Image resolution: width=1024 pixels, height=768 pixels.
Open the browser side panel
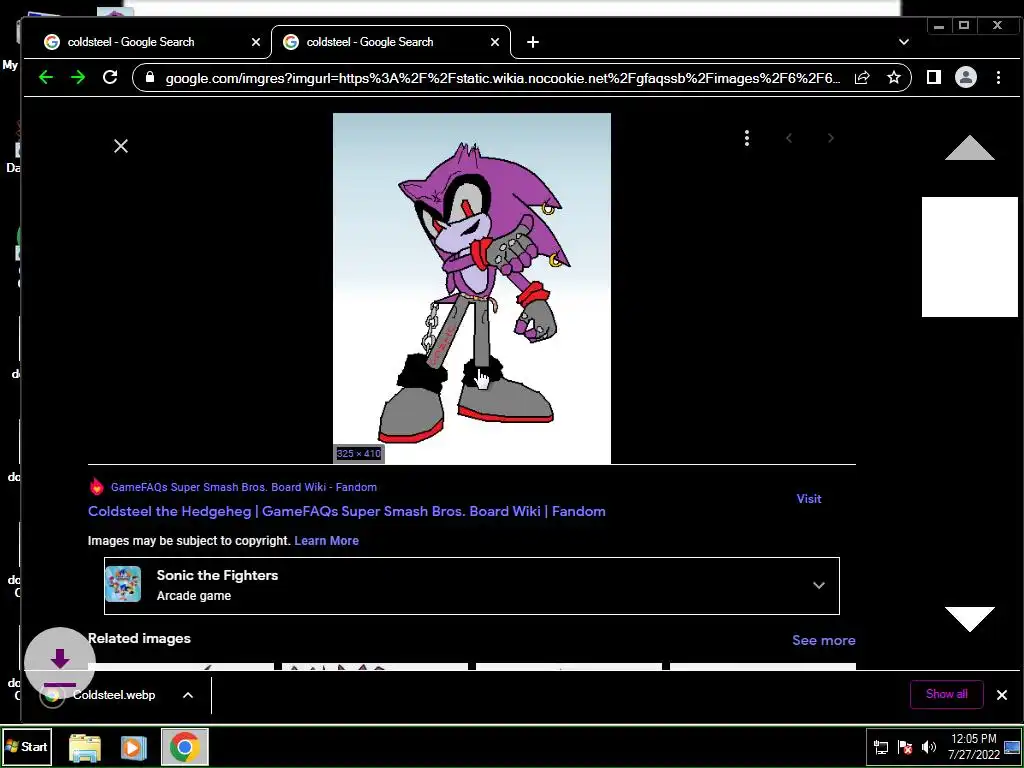pyautogui.click(x=933, y=77)
